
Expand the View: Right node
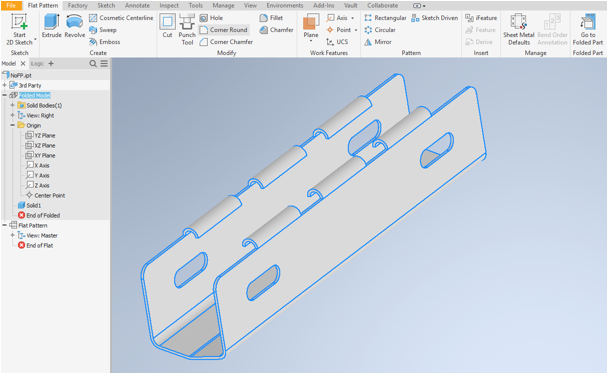(x=12, y=115)
